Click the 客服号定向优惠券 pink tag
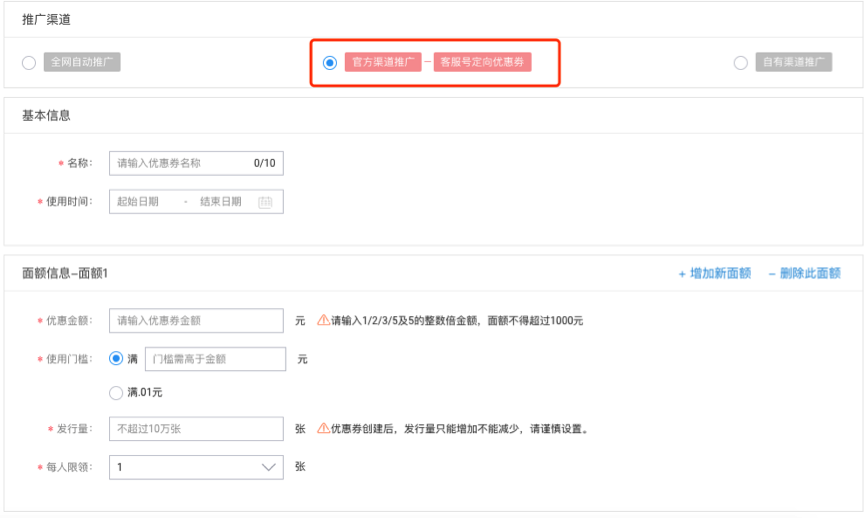Screen dimensions: 865x519 [482, 62]
